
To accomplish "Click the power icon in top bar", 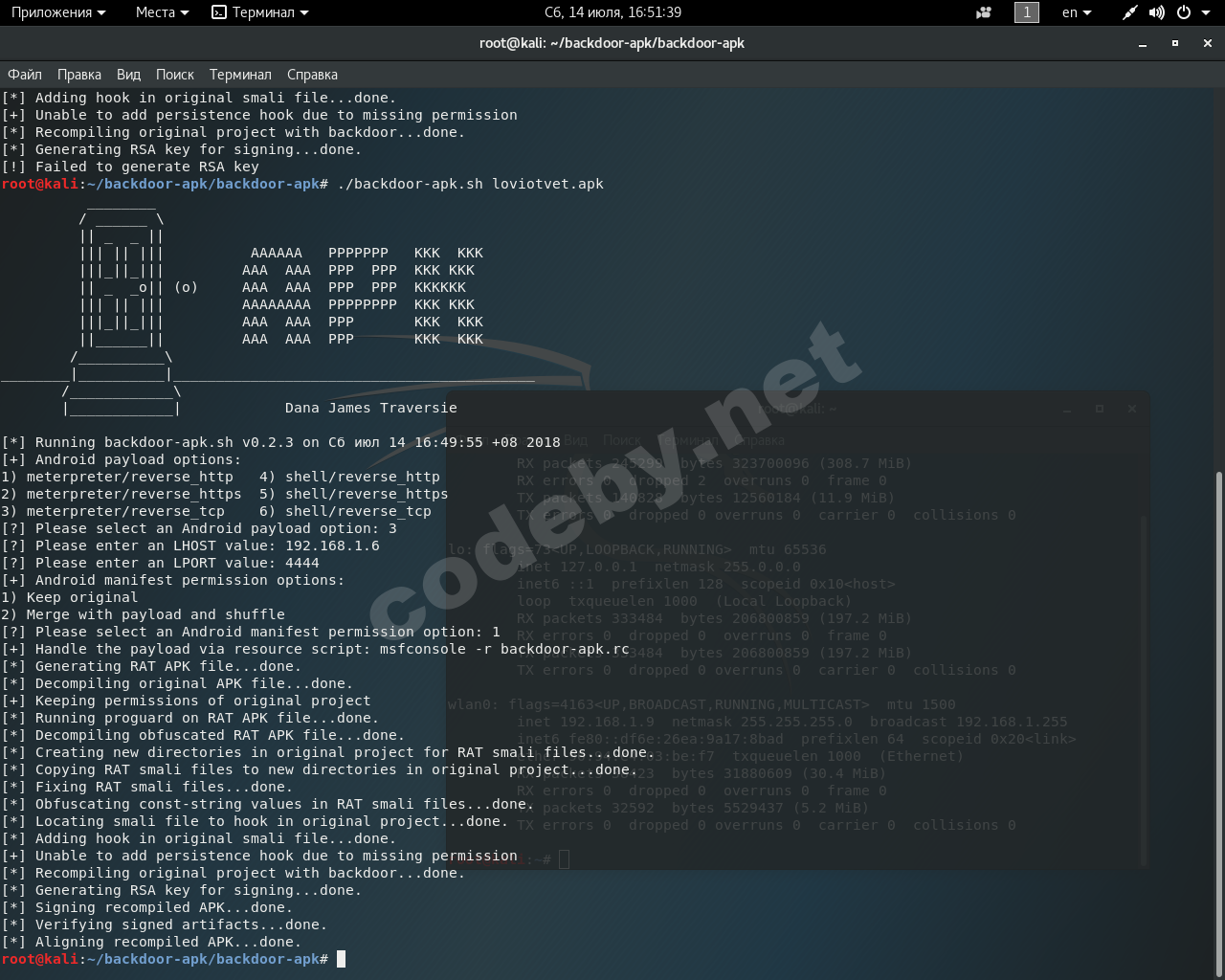I will (x=1184, y=12).
